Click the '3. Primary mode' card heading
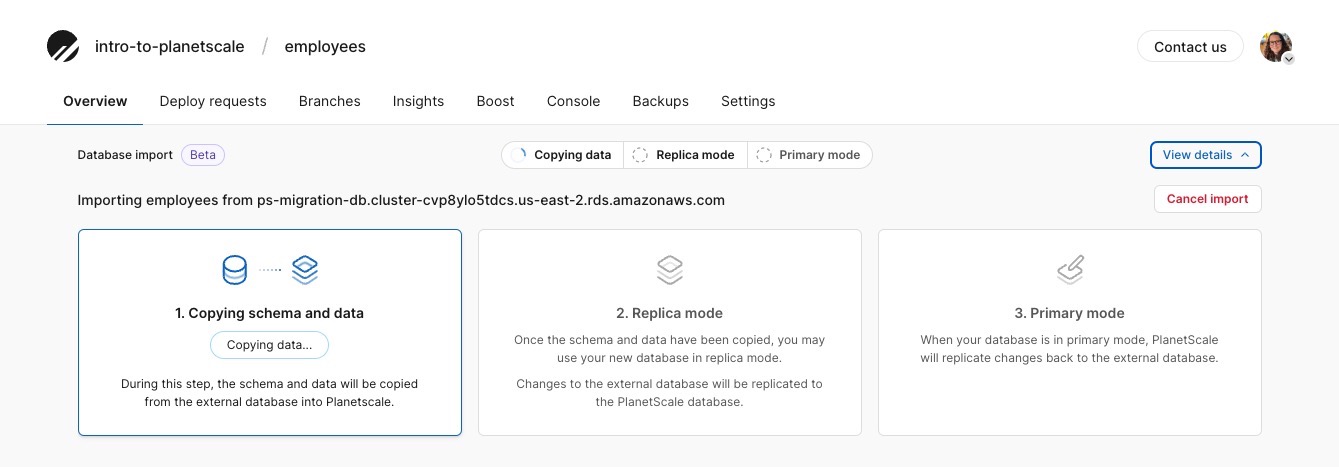The height and width of the screenshot is (467, 1339). pyautogui.click(x=1070, y=313)
